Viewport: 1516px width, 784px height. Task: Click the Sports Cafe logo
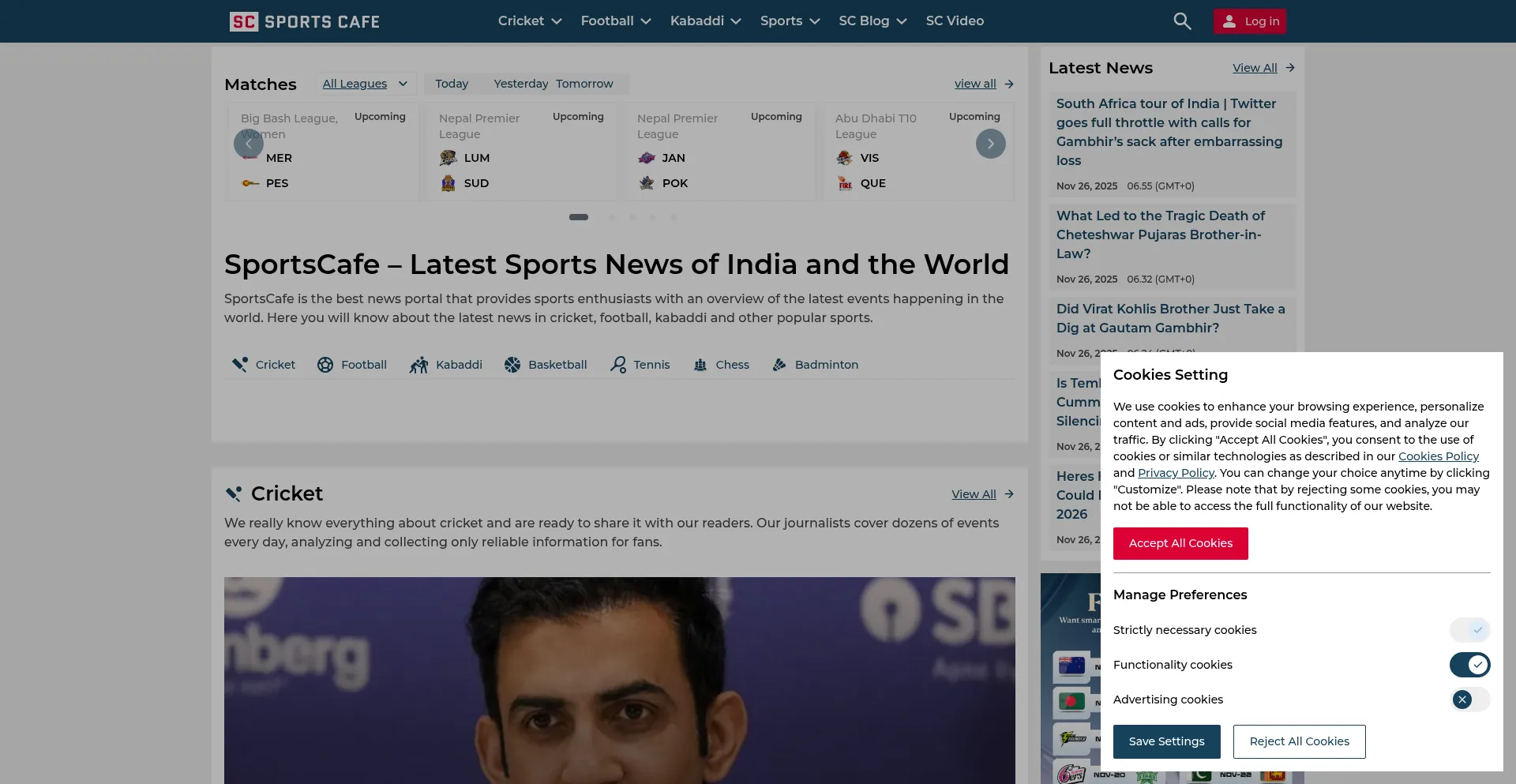(x=304, y=21)
